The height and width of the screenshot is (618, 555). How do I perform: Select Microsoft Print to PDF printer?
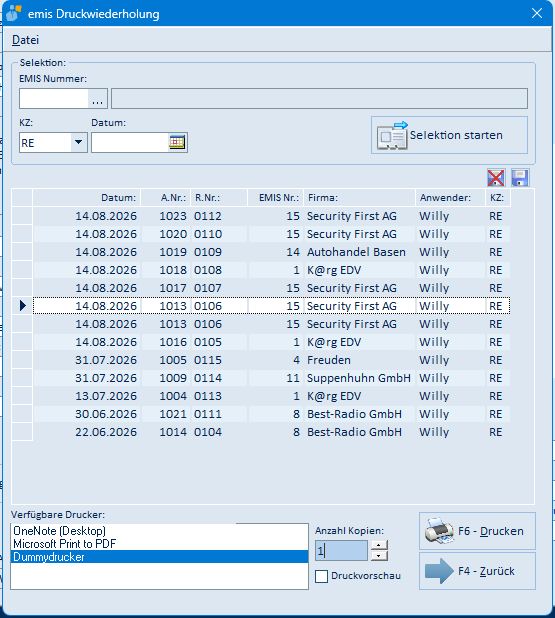[x=65, y=544]
